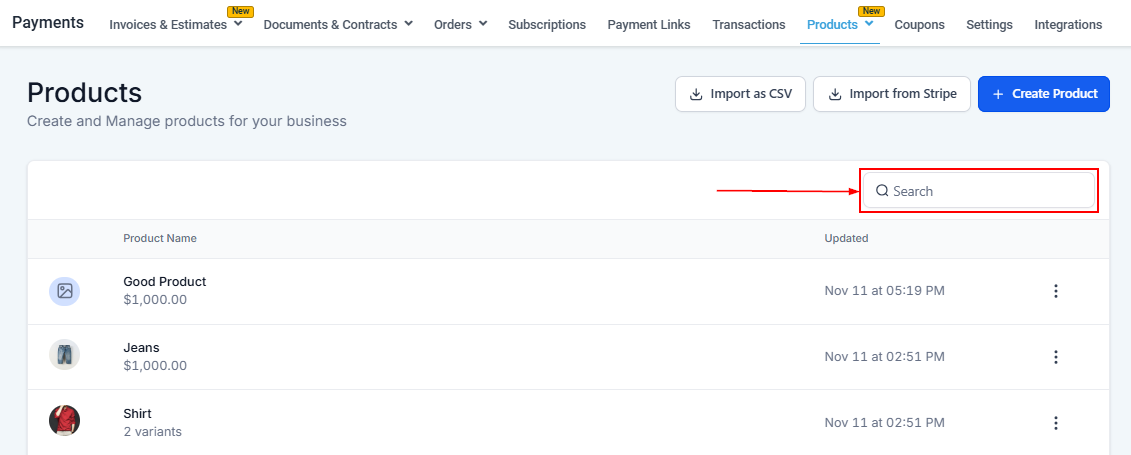Open three-dot menu for Shirt row
1131x455 pixels.
tap(1055, 423)
